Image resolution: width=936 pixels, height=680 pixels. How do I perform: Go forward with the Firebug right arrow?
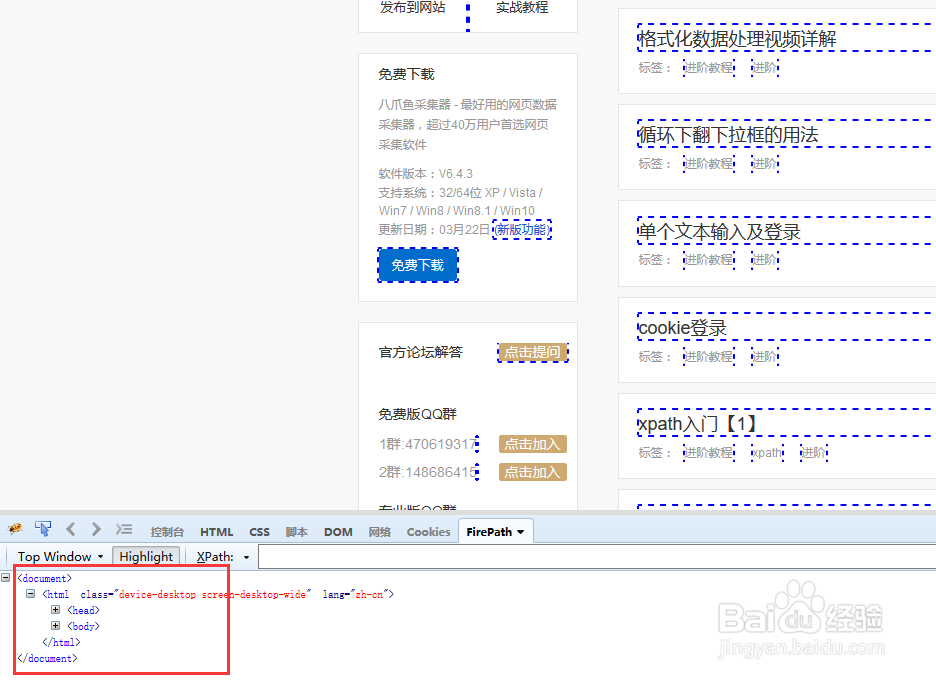(96, 529)
